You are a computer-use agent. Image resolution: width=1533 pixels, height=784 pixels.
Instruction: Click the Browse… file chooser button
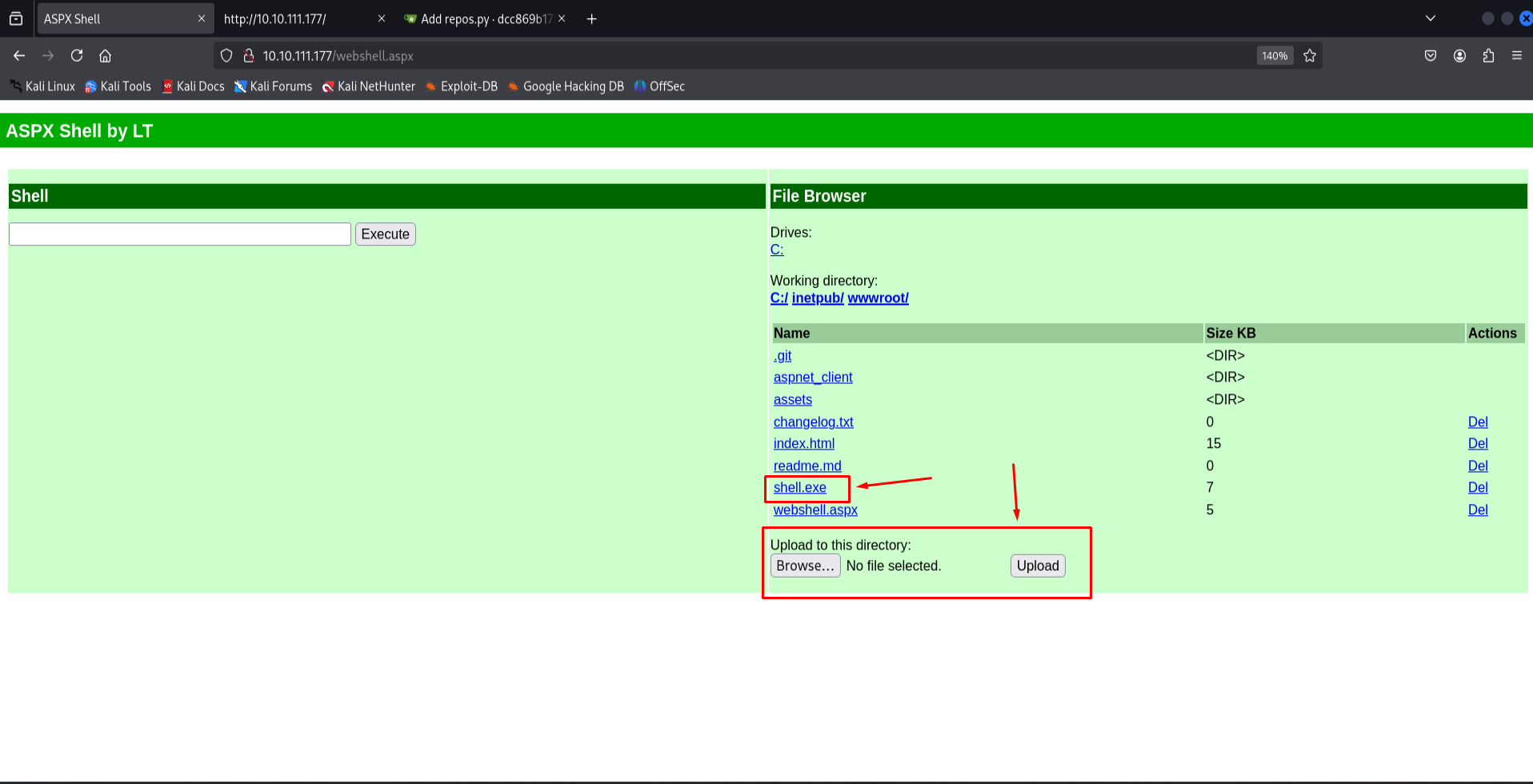click(806, 566)
